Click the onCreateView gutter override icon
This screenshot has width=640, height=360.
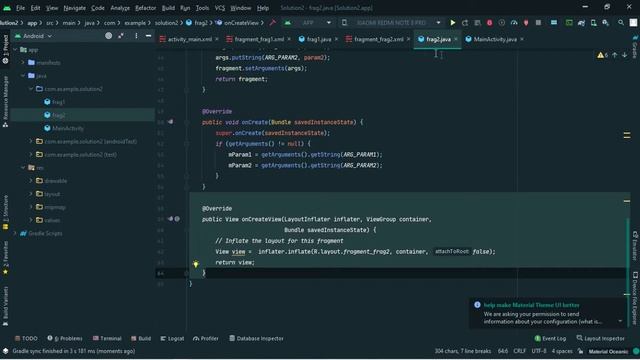(171, 219)
